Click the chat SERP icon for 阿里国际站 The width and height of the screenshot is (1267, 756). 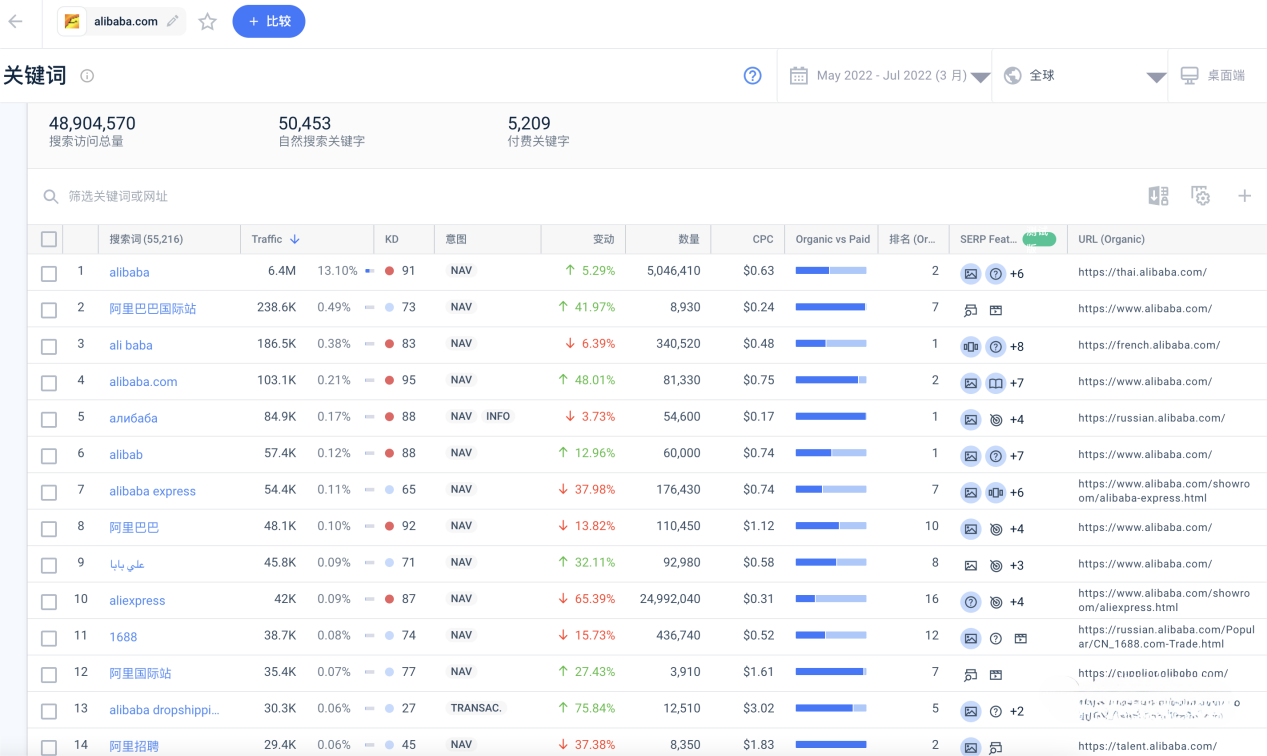(970, 675)
